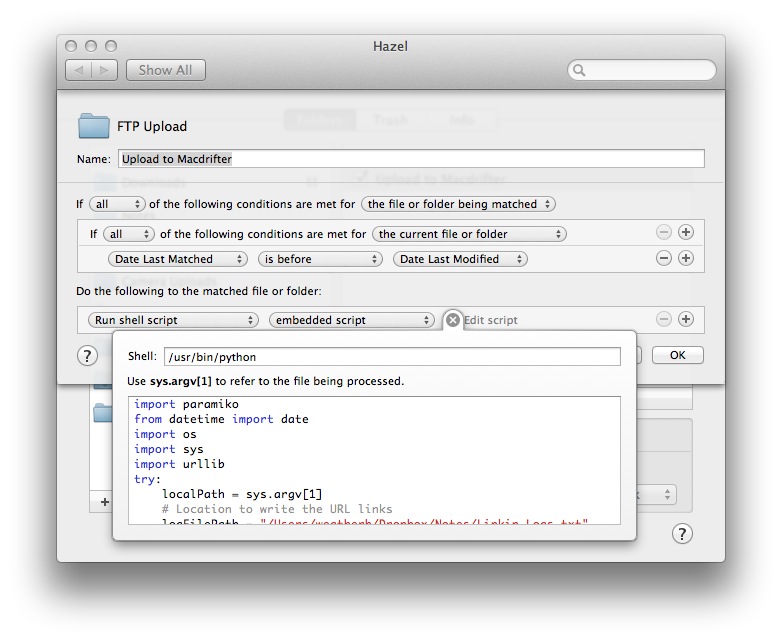The height and width of the screenshot is (641, 782).
Task: Remove the Date Last Matched condition row
Action: click(663, 258)
